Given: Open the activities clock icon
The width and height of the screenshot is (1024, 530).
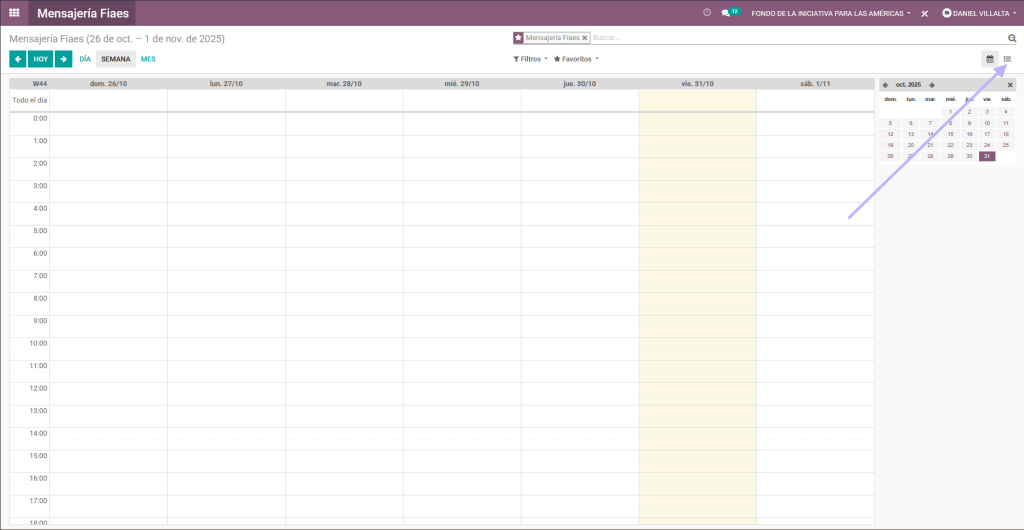Looking at the screenshot, I should point(707,13).
